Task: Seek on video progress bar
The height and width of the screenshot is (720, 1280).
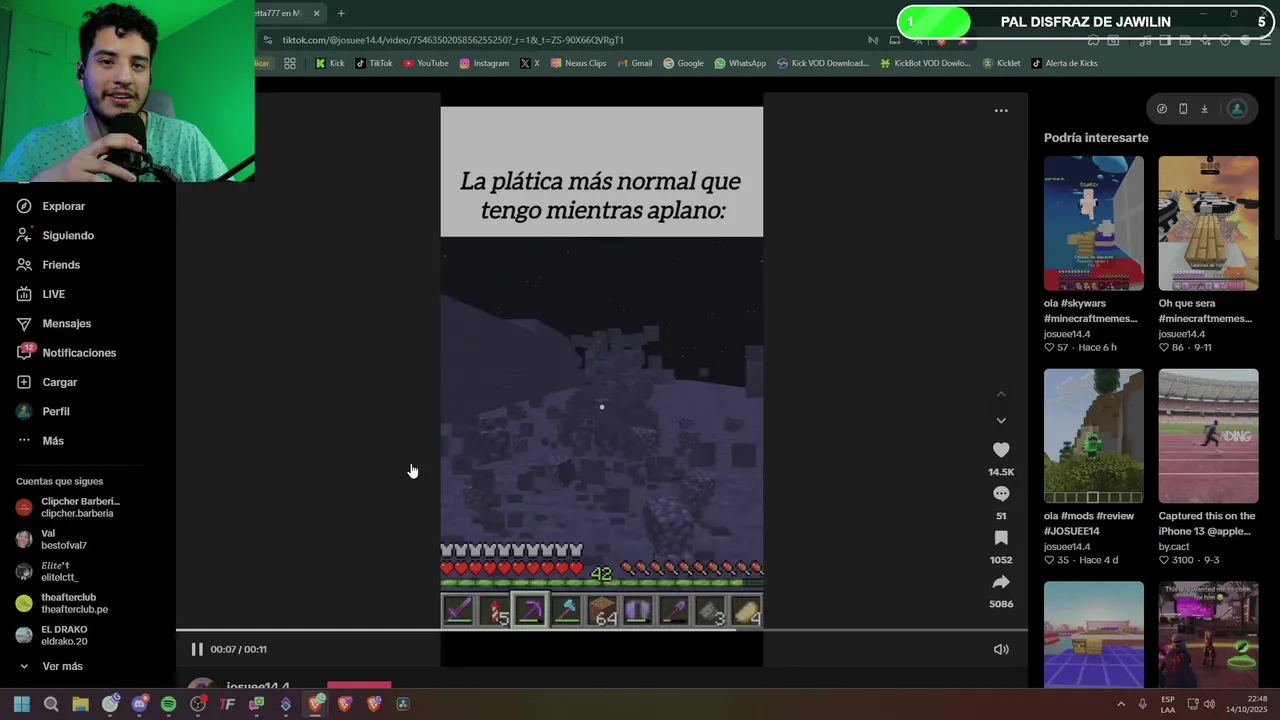Action: (602, 630)
